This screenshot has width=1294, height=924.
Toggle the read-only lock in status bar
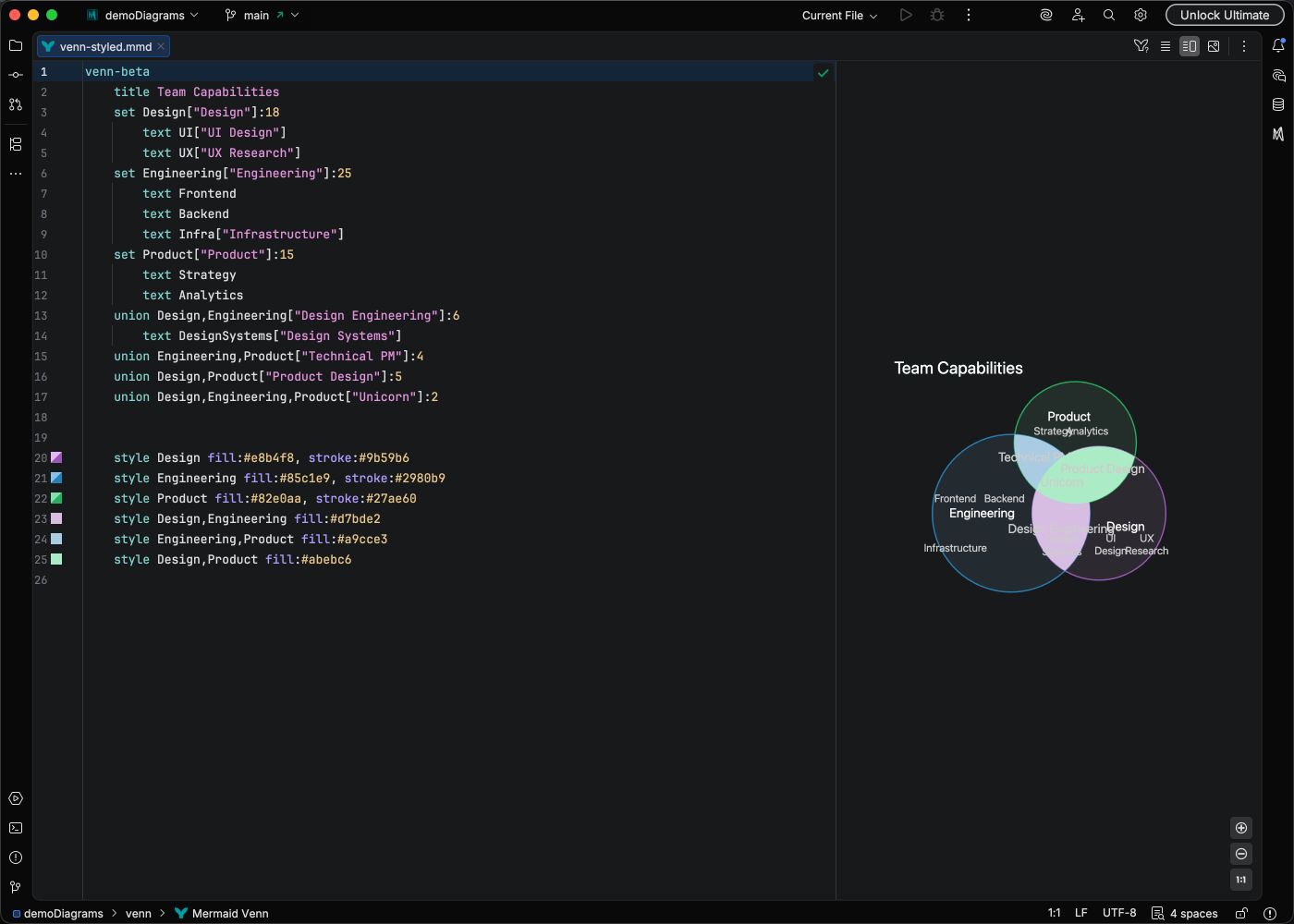1241,913
